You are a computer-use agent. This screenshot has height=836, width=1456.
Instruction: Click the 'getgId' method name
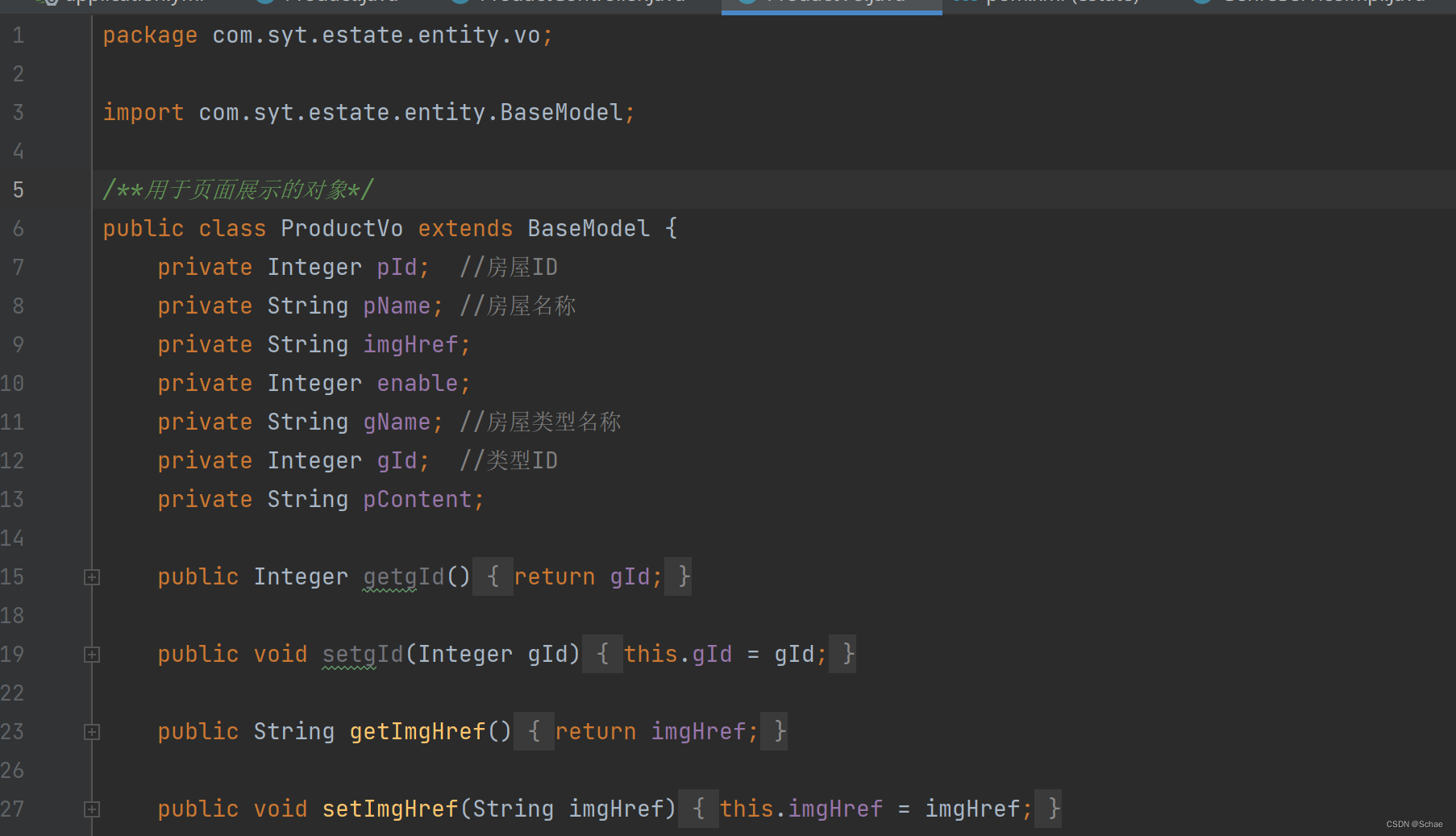pyautogui.click(x=403, y=577)
